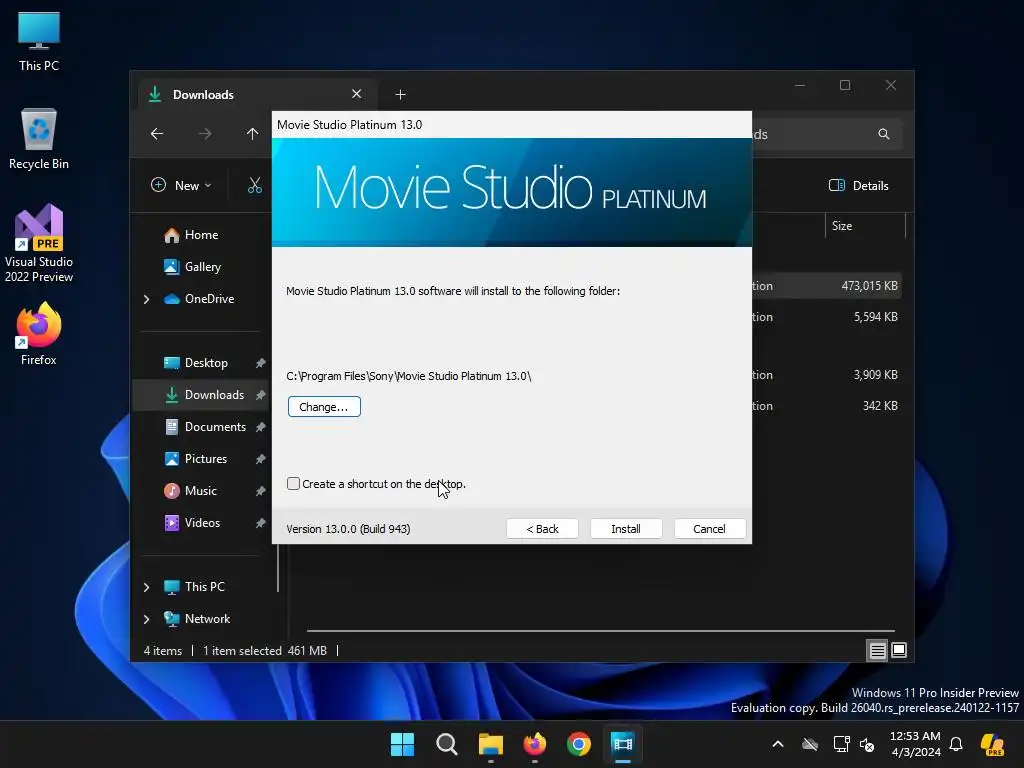The width and height of the screenshot is (1024, 768).
Task: Open Home in navigation pane
Action: 201,235
